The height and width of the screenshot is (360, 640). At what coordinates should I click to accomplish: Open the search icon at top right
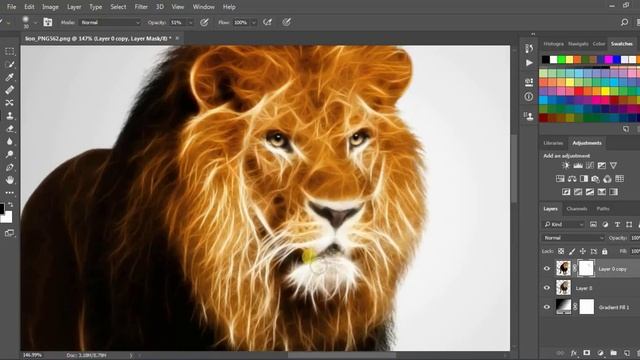tap(624, 22)
